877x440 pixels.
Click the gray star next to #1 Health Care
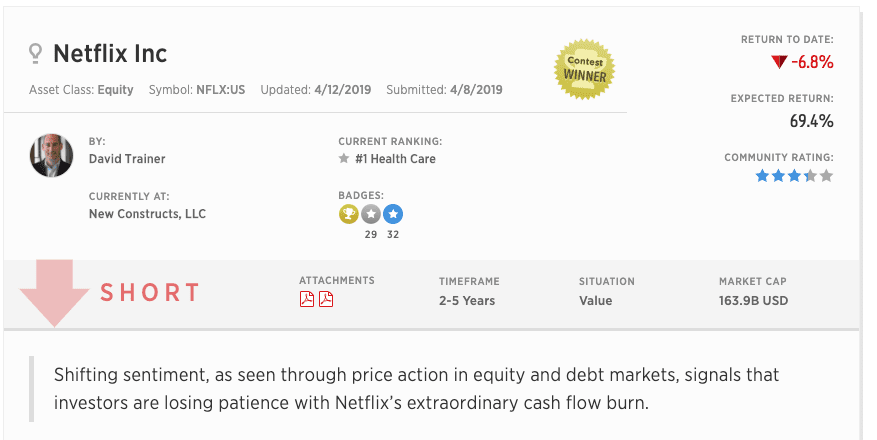click(x=344, y=159)
